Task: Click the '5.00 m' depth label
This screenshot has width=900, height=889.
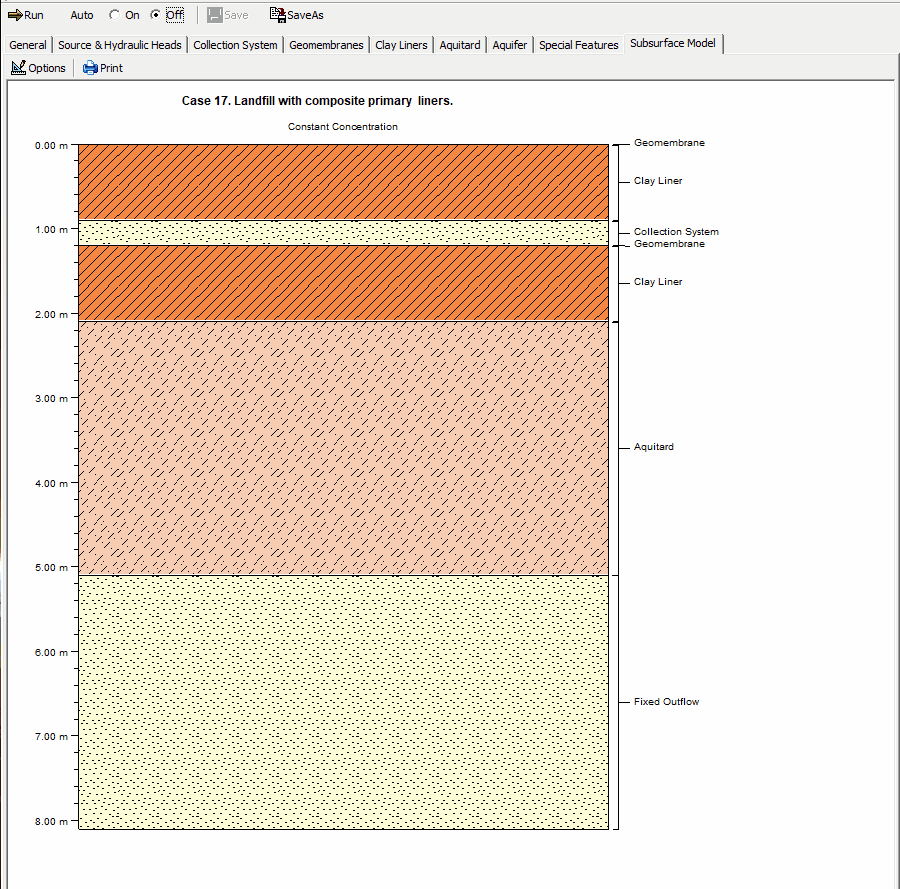Action: (51, 568)
